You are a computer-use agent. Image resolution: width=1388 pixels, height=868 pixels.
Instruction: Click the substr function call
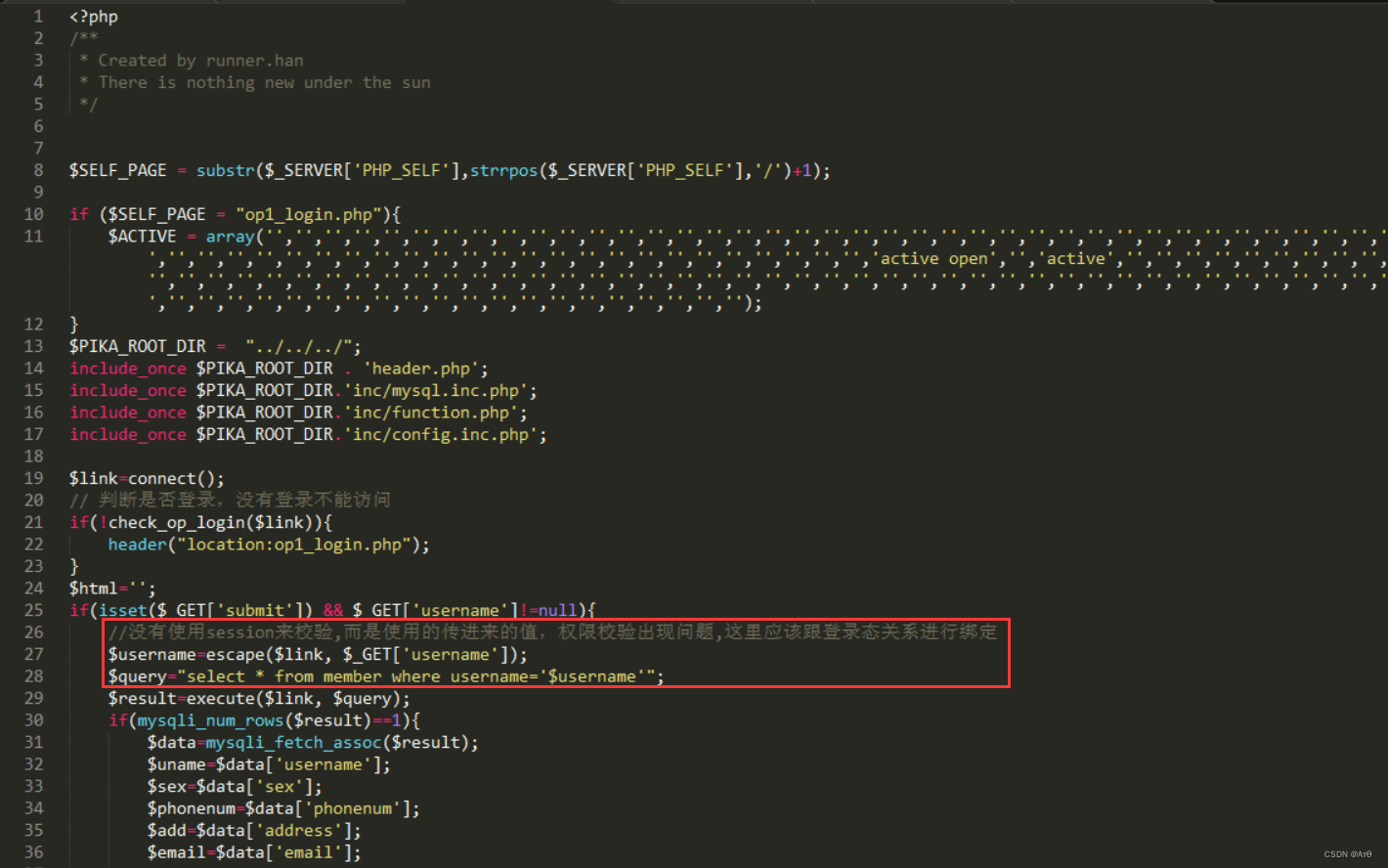pos(225,170)
